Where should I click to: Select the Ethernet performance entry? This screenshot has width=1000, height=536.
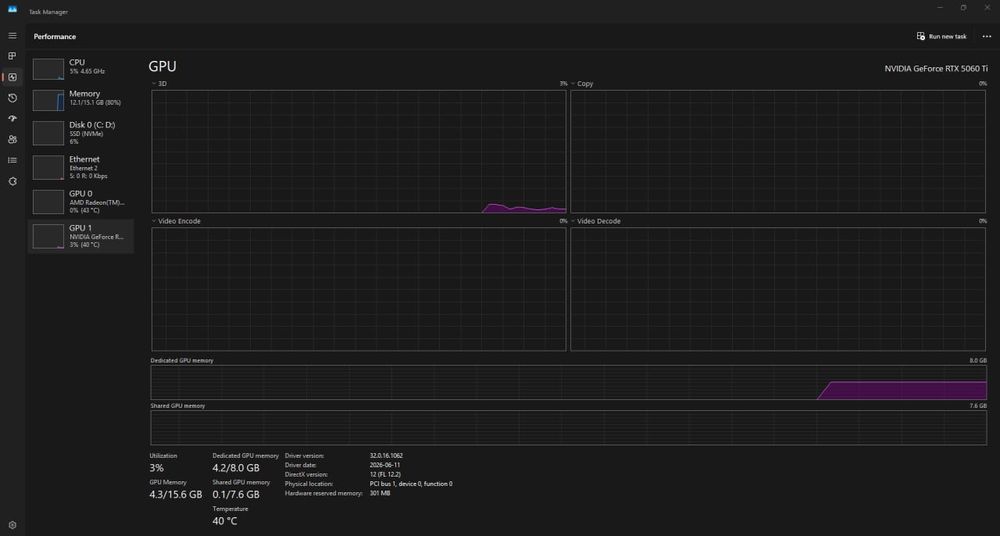[x=80, y=167]
